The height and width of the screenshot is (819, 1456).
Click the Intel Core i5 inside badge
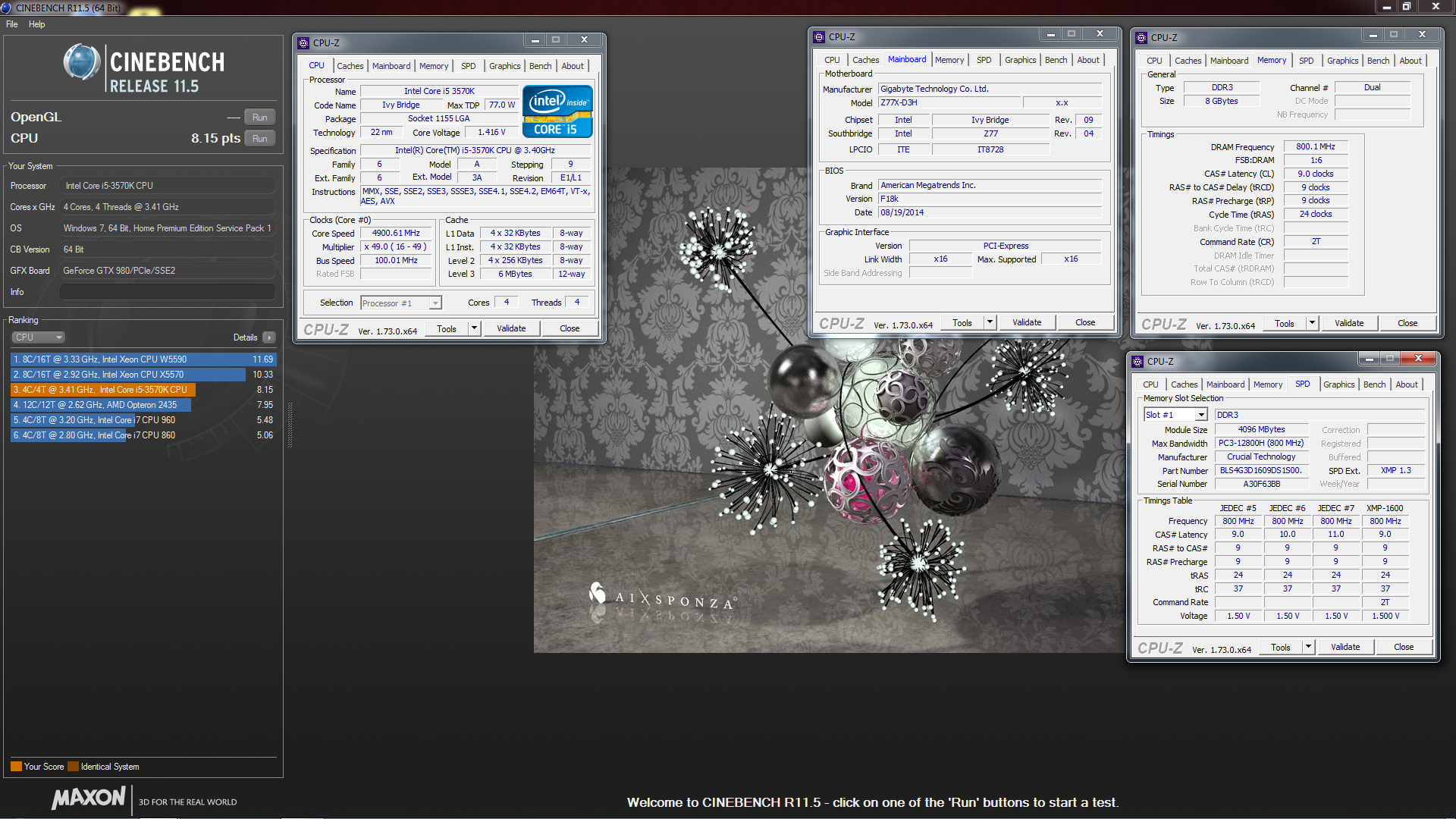click(x=557, y=111)
